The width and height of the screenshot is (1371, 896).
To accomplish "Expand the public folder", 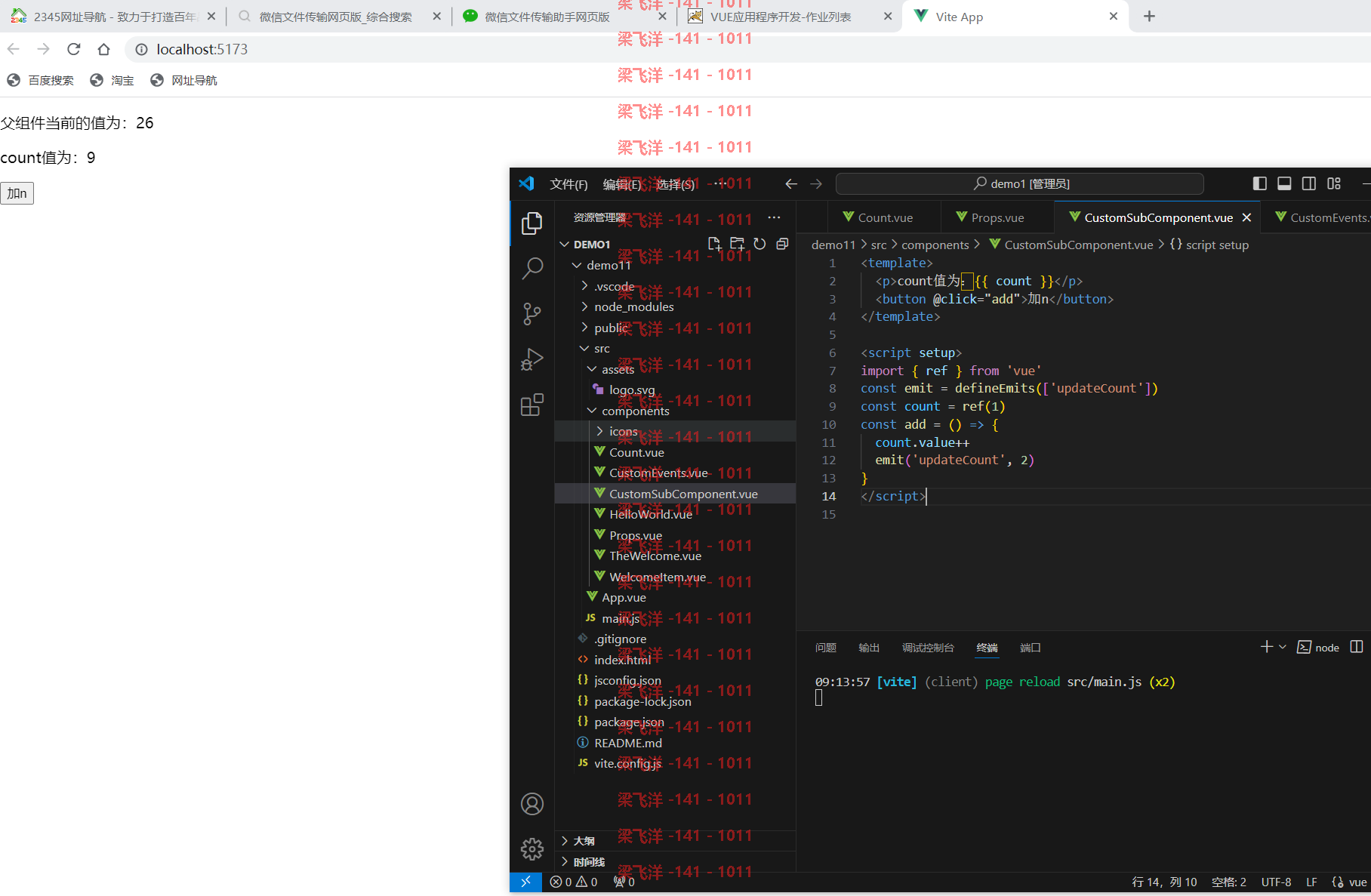I will 584,328.
